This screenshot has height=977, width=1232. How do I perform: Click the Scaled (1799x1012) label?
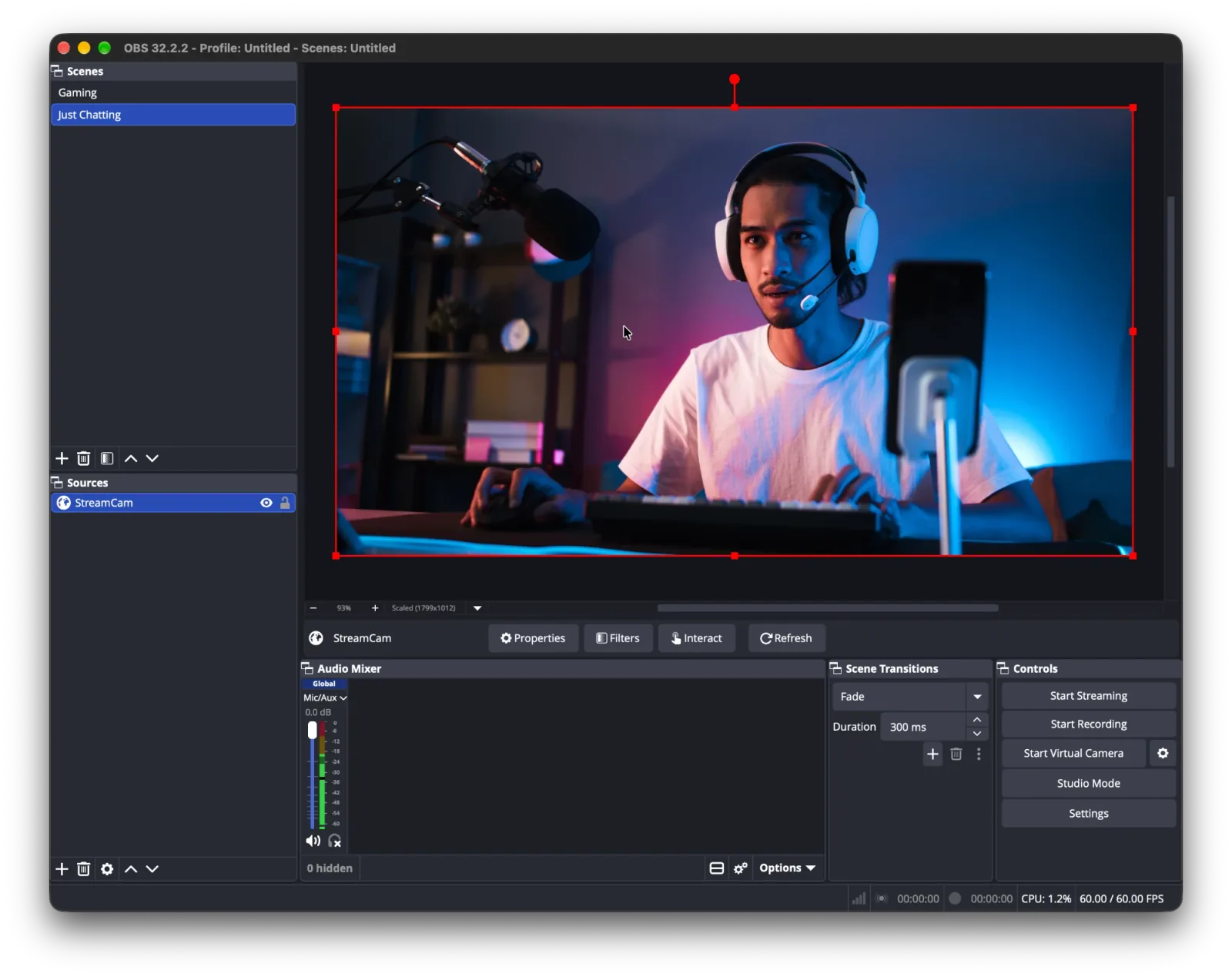(x=423, y=608)
